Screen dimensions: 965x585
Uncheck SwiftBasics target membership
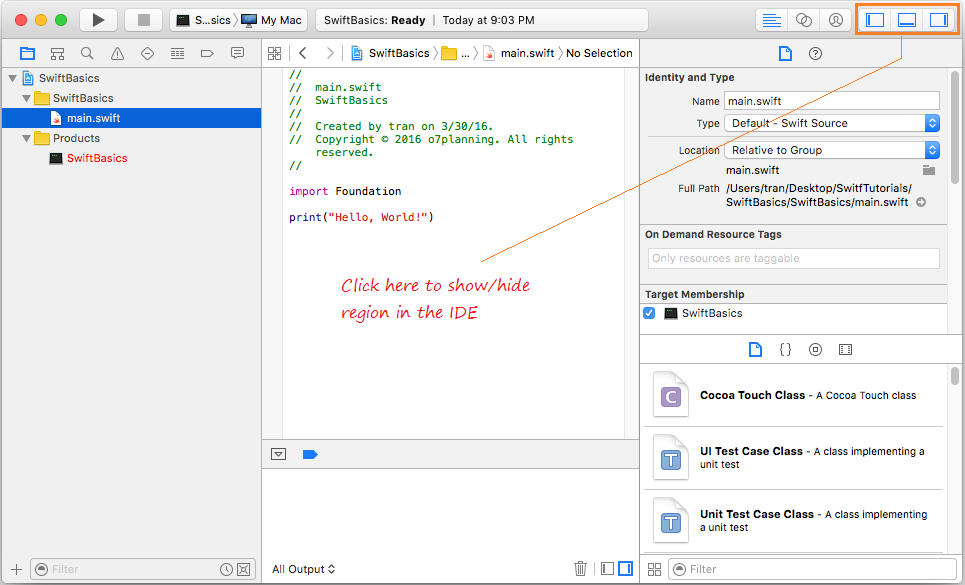pyautogui.click(x=649, y=313)
